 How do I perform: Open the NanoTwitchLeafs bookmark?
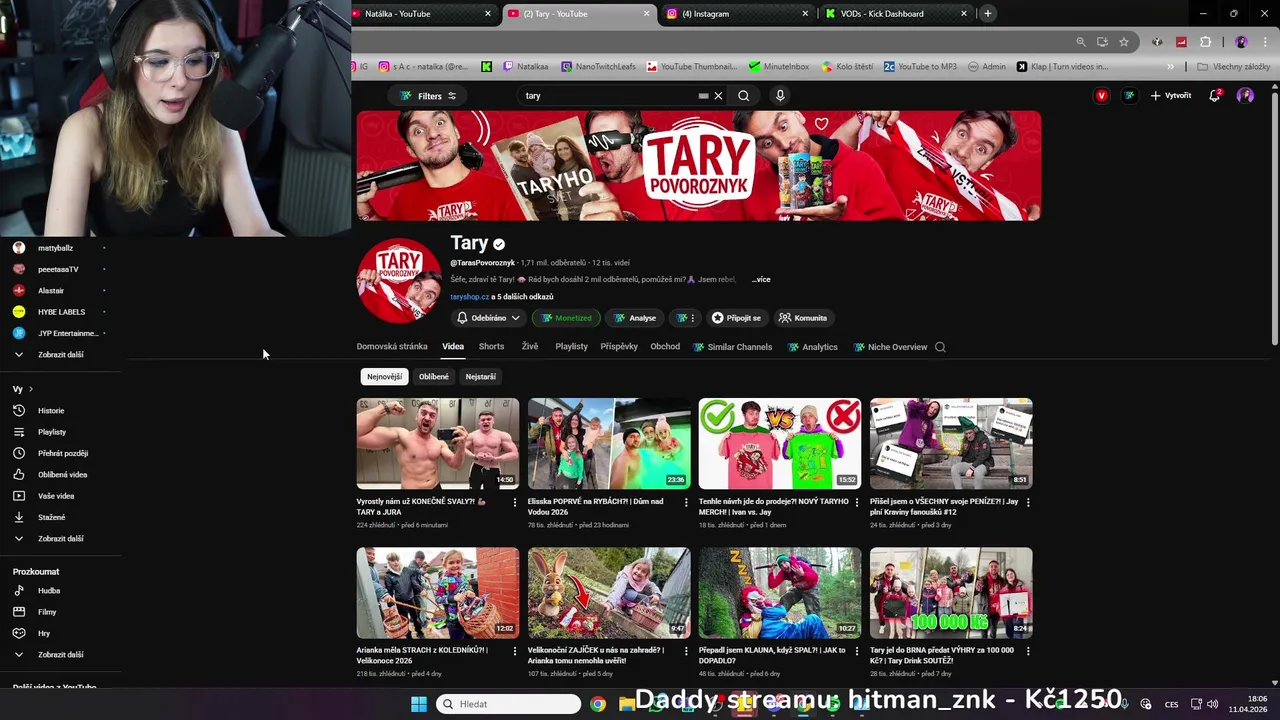(x=598, y=67)
